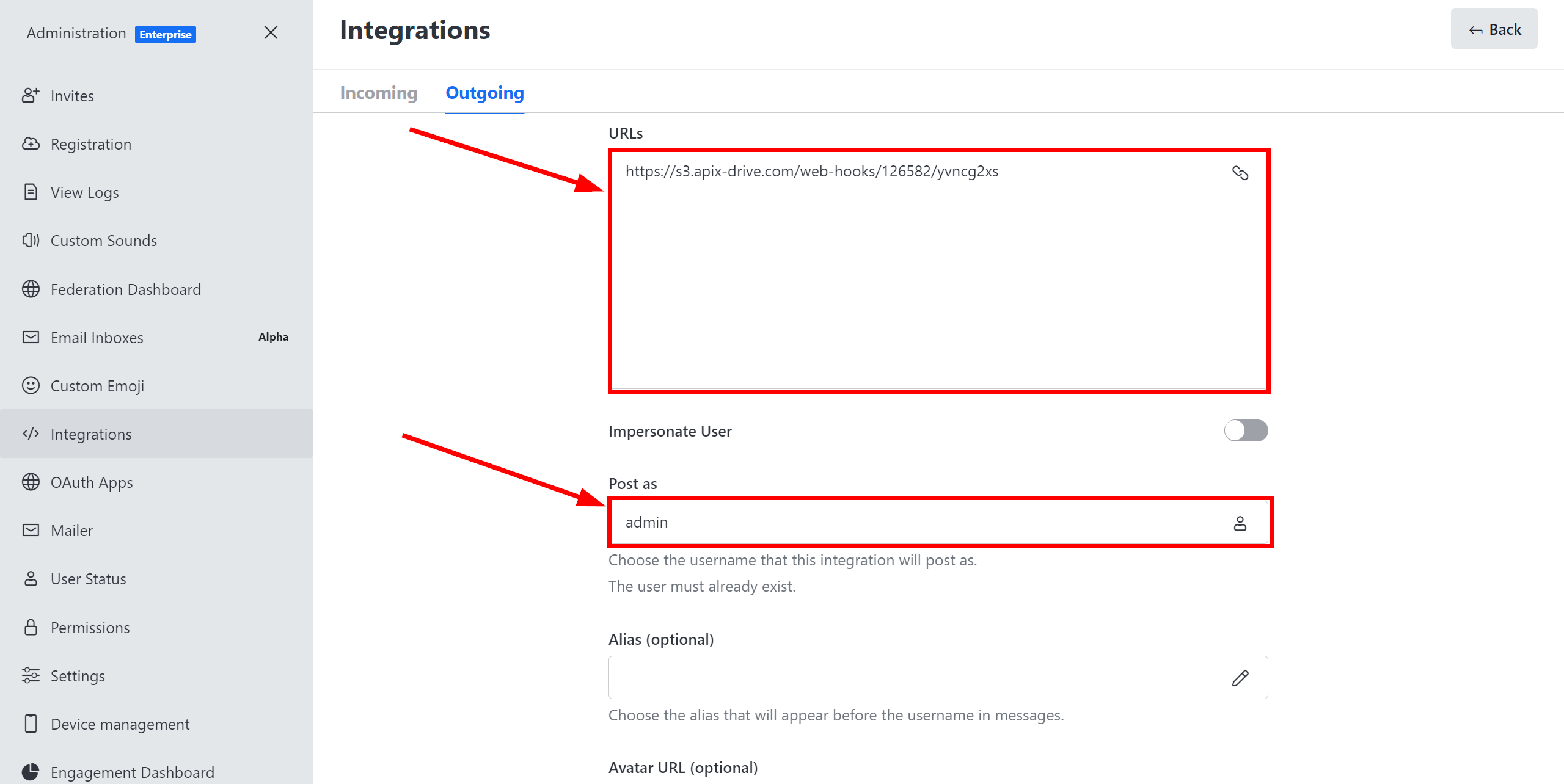Click the Integrations code icon
The image size is (1564, 784).
pyautogui.click(x=31, y=434)
